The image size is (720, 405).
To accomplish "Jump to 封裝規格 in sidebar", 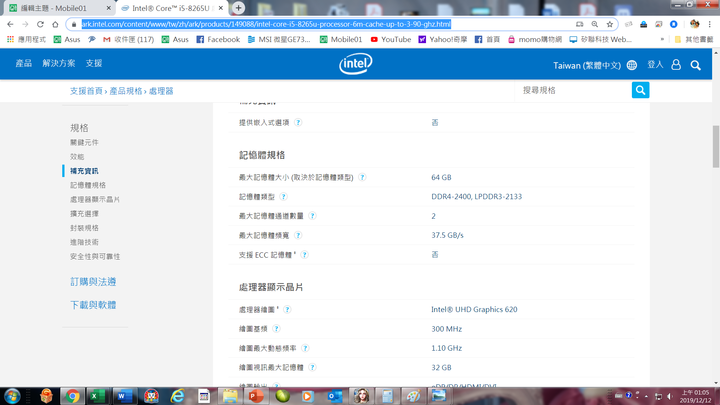I will point(84,228).
